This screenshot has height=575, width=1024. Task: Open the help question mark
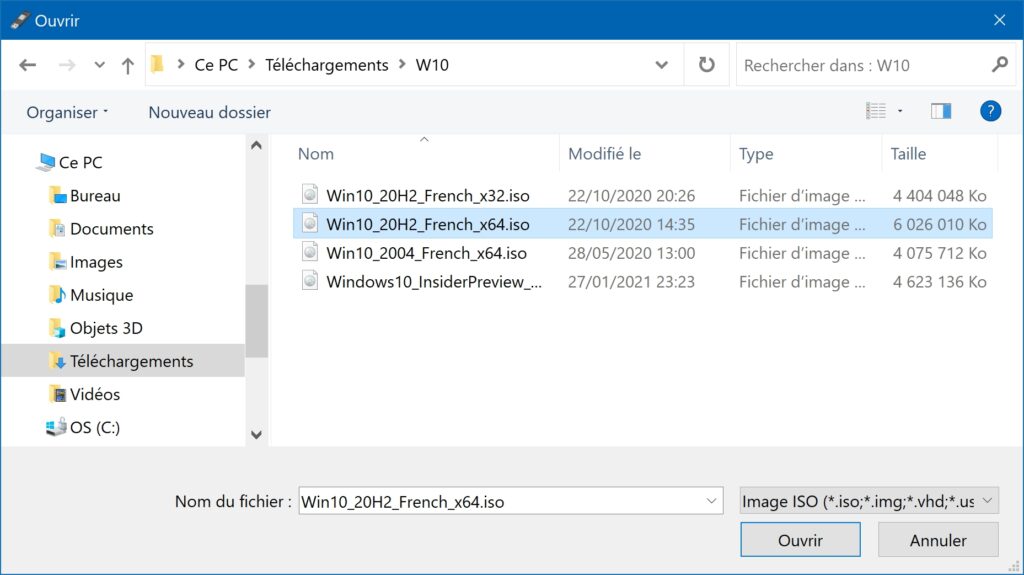(990, 111)
